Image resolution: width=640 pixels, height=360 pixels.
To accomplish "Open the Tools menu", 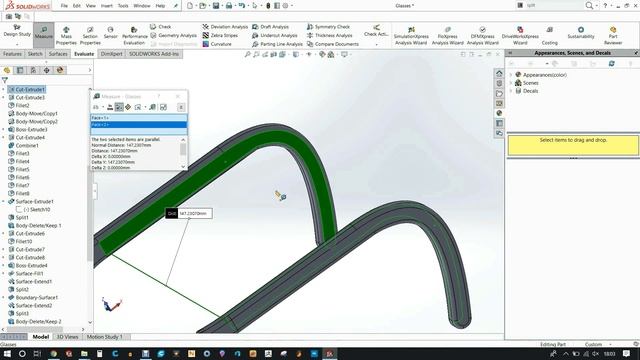I will point(123,6).
